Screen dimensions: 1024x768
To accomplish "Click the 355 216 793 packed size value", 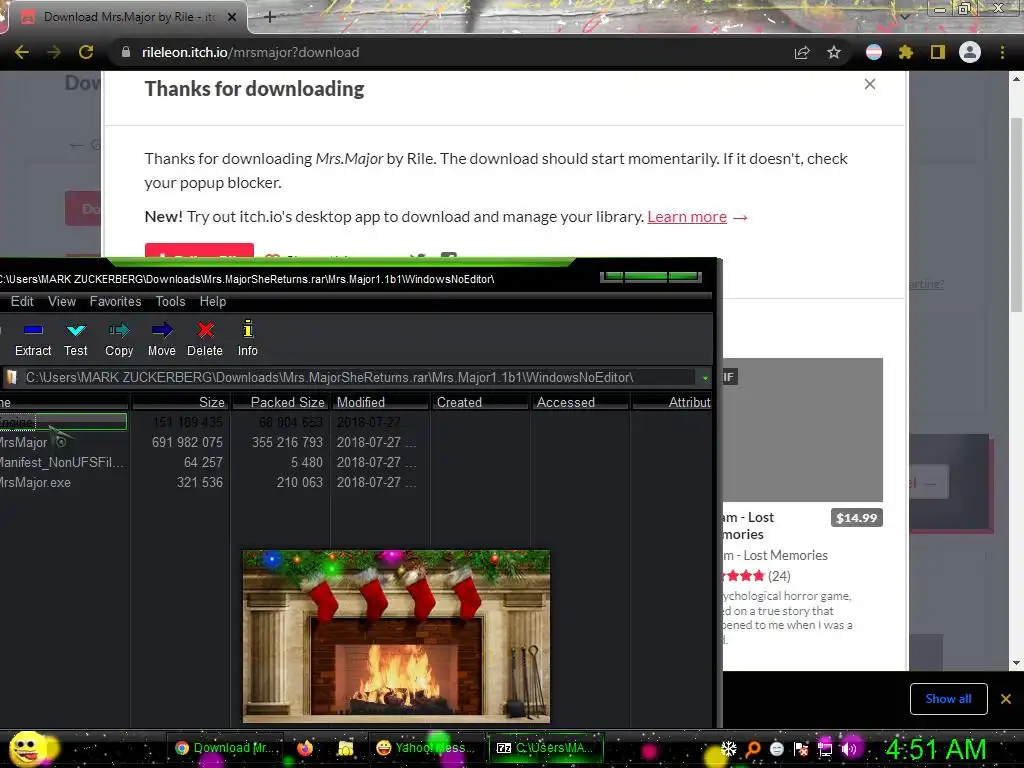I will coord(287,442).
